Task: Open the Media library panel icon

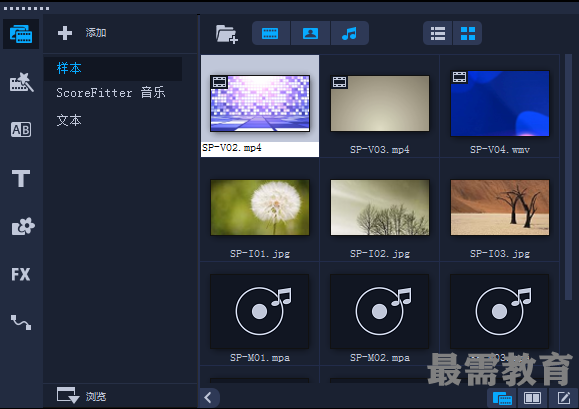Action: pos(21,34)
